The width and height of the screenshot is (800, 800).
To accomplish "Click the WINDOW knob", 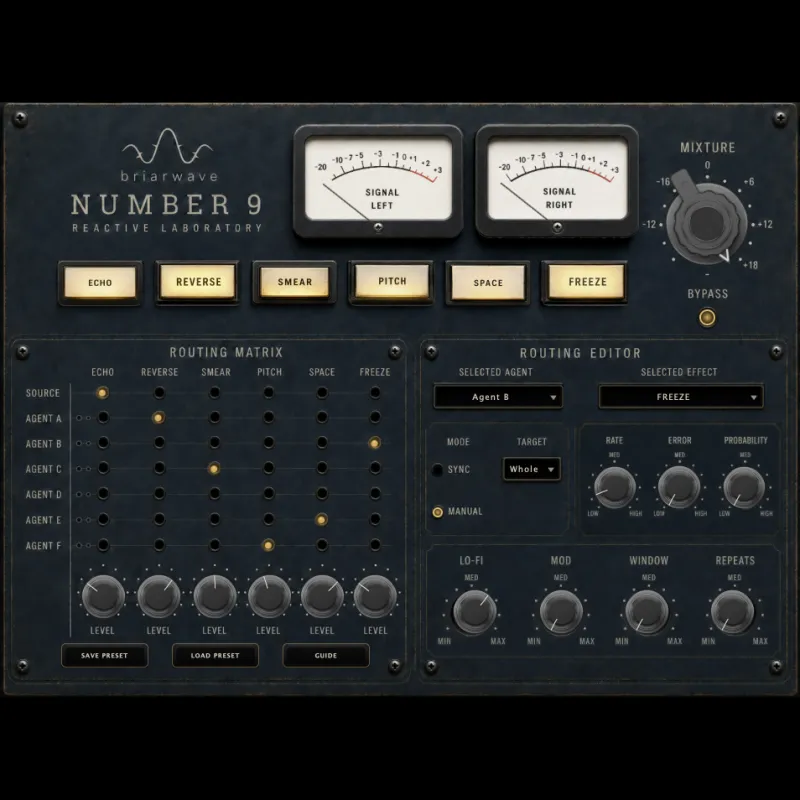I will tap(647, 611).
